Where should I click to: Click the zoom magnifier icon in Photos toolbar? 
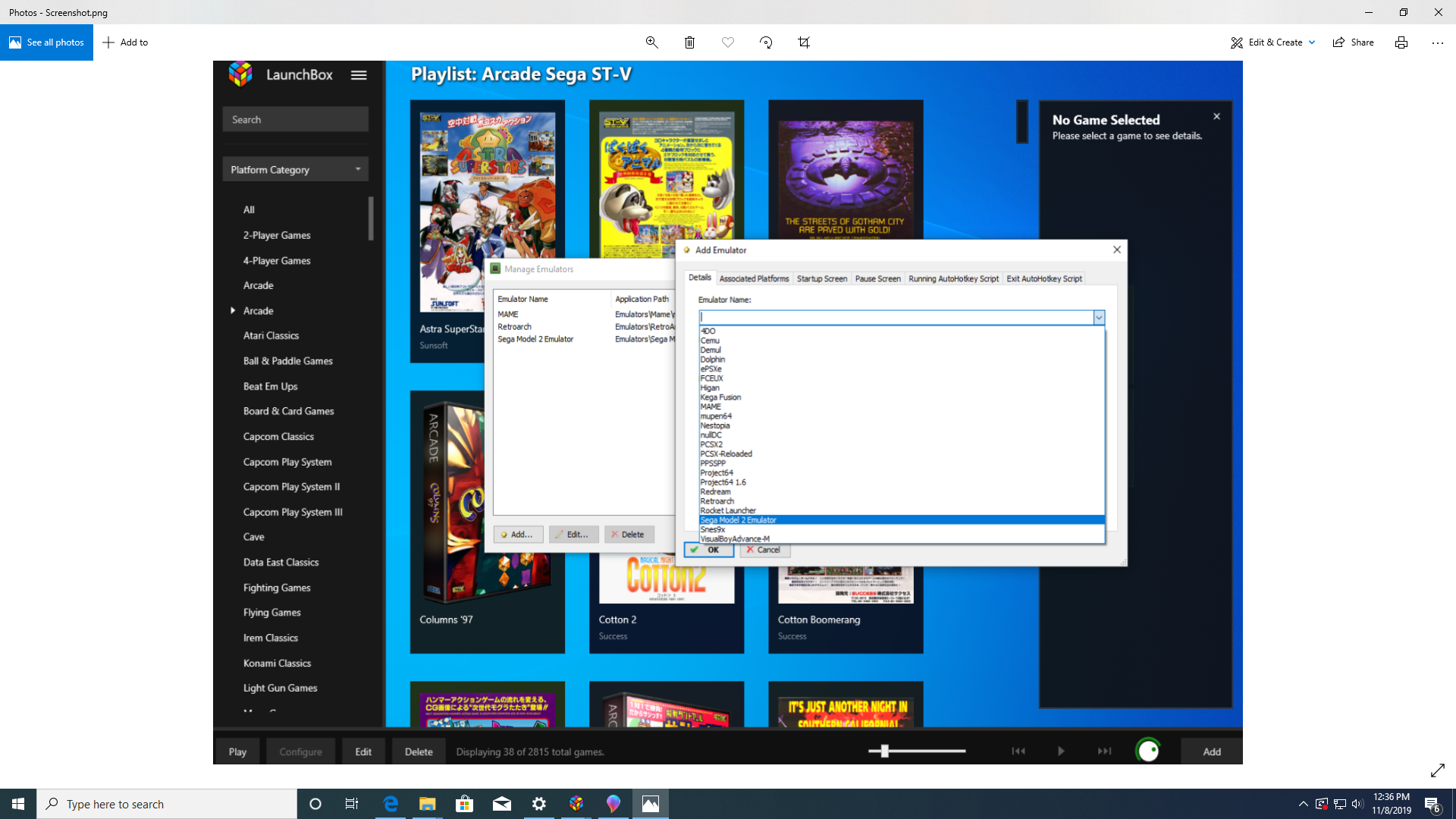pyautogui.click(x=651, y=42)
